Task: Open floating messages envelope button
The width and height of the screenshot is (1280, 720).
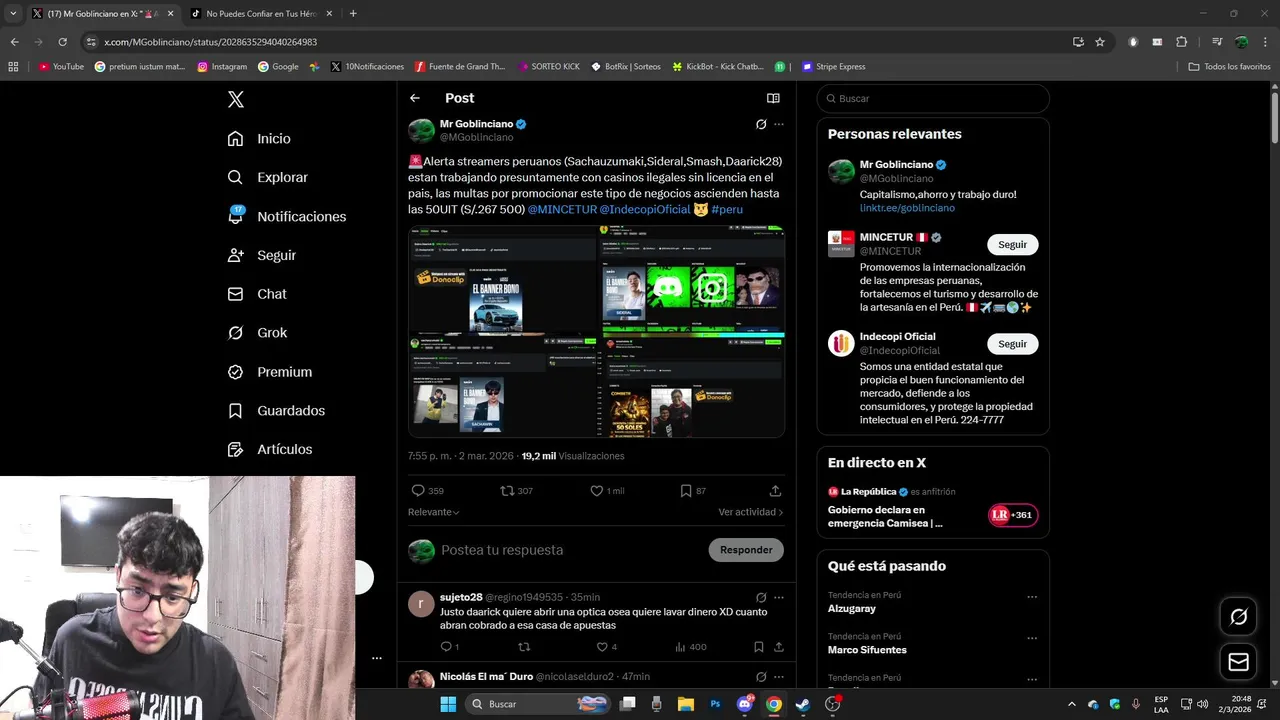Action: click(1238, 662)
